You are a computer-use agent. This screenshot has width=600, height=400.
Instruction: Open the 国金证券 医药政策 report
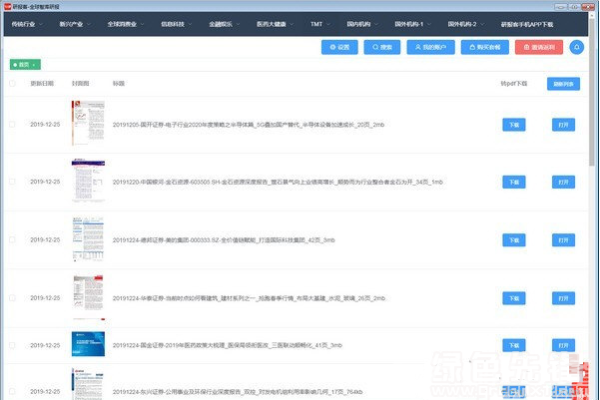coord(563,345)
